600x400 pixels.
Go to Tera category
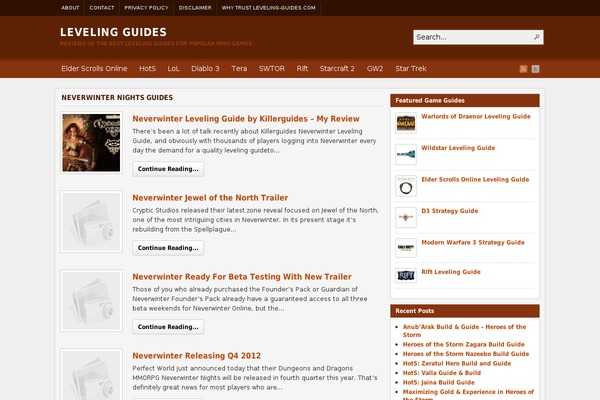[239, 69]
